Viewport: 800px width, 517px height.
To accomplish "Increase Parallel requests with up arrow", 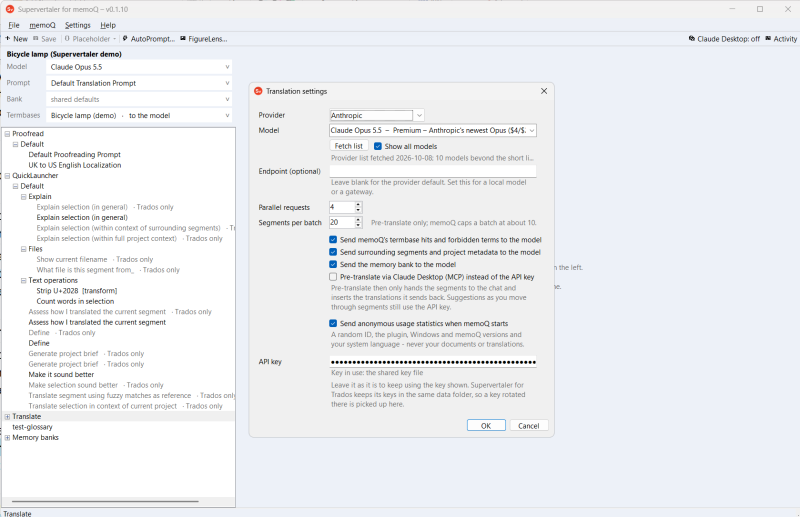I will [358, 205].
